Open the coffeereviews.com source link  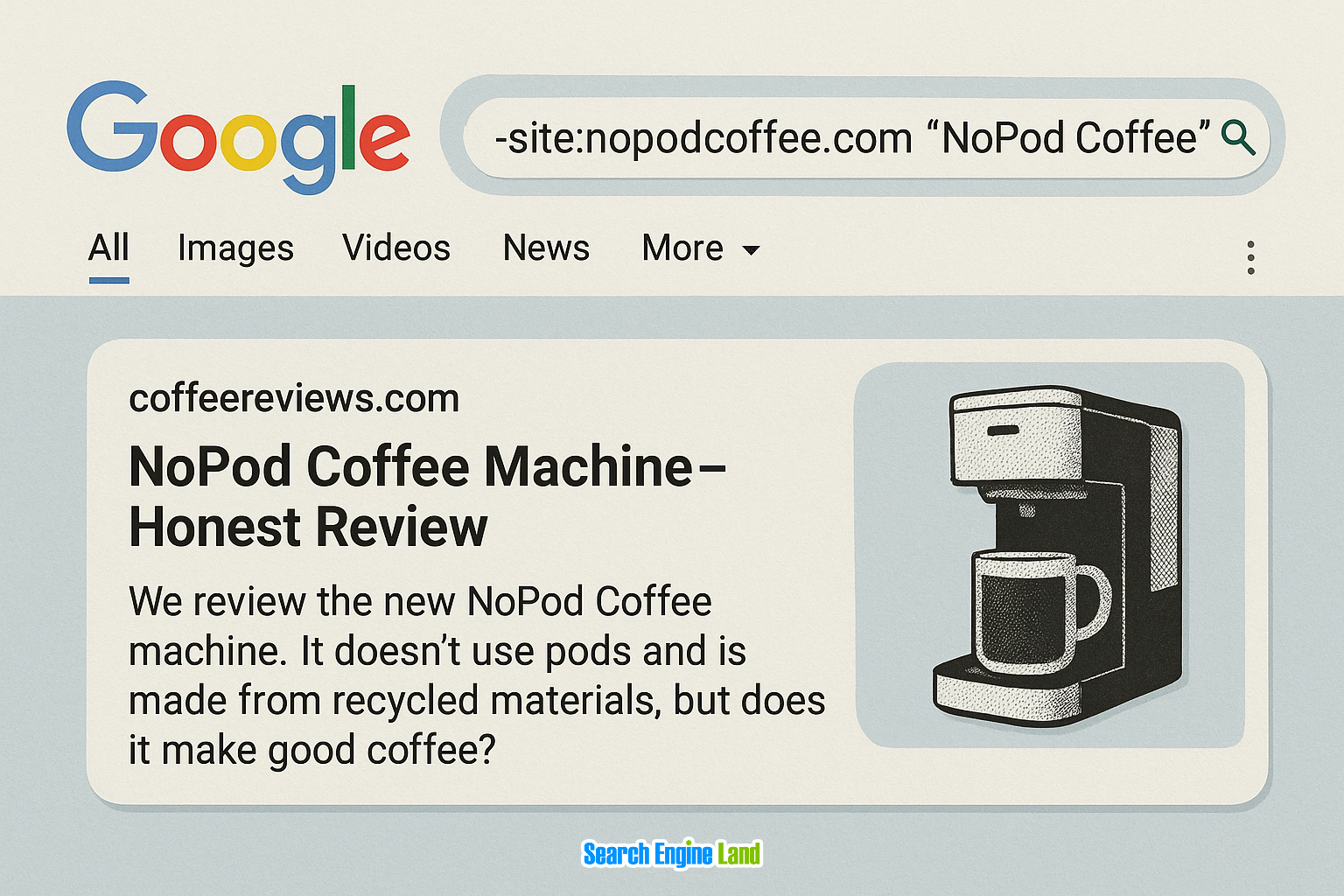(x=294, y=399)
